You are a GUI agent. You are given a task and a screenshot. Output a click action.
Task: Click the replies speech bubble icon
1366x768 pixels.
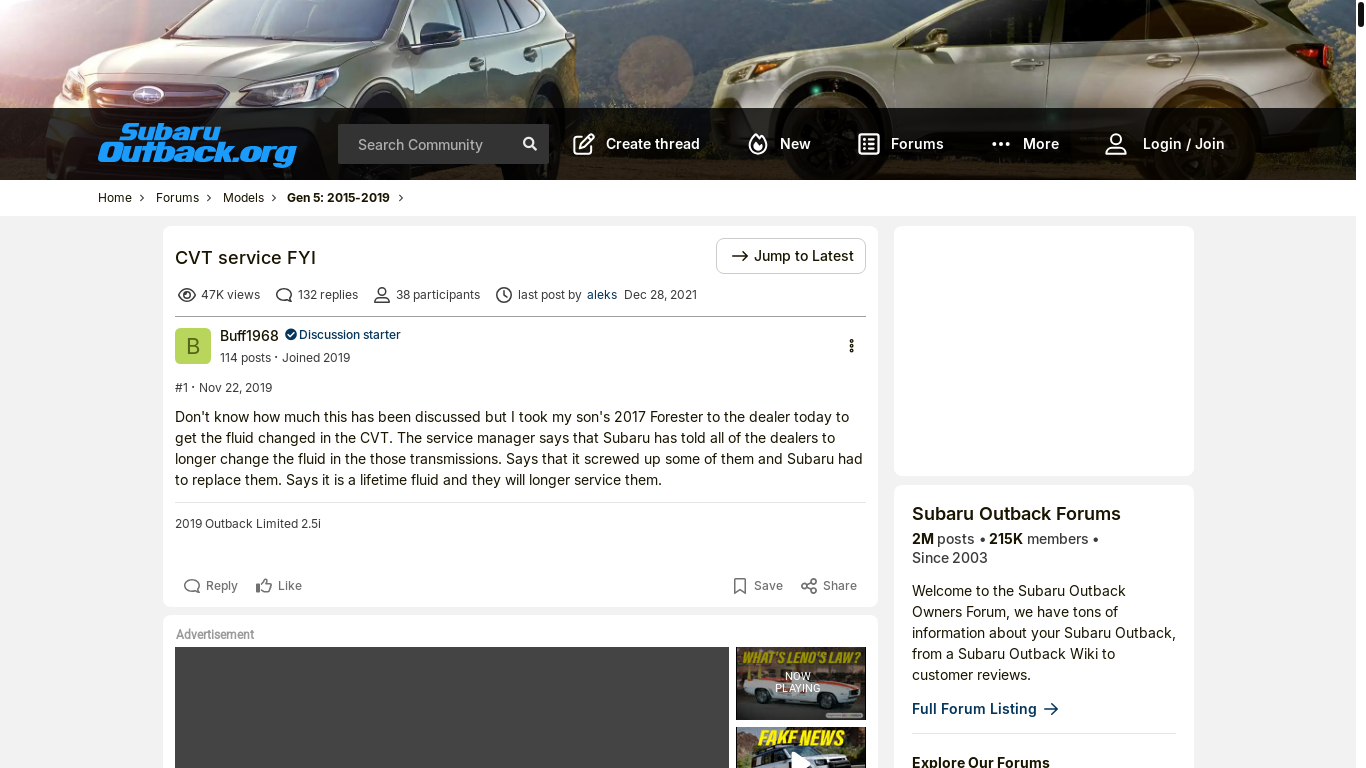tap(284, 295)
